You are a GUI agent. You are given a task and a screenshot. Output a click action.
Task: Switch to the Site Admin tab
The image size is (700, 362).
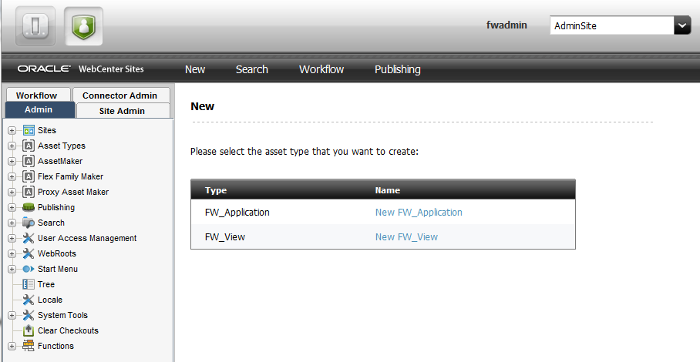122,111
